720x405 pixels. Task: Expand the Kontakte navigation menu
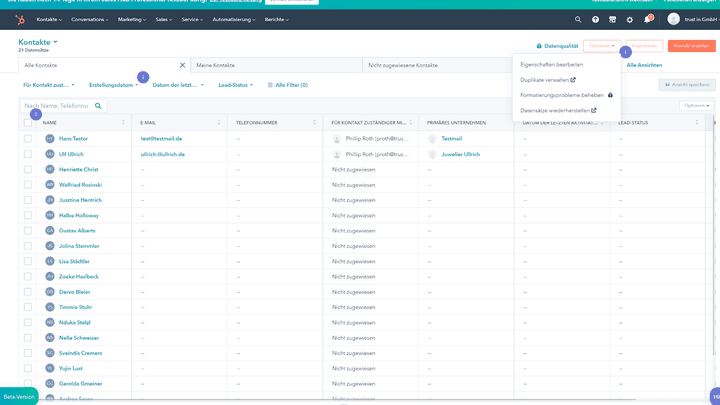pyautogui.click(x=49, y=20)
